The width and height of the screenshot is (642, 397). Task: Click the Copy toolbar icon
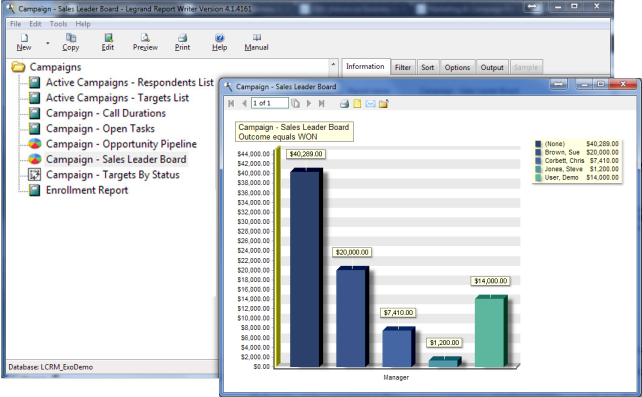pos(71,38)
